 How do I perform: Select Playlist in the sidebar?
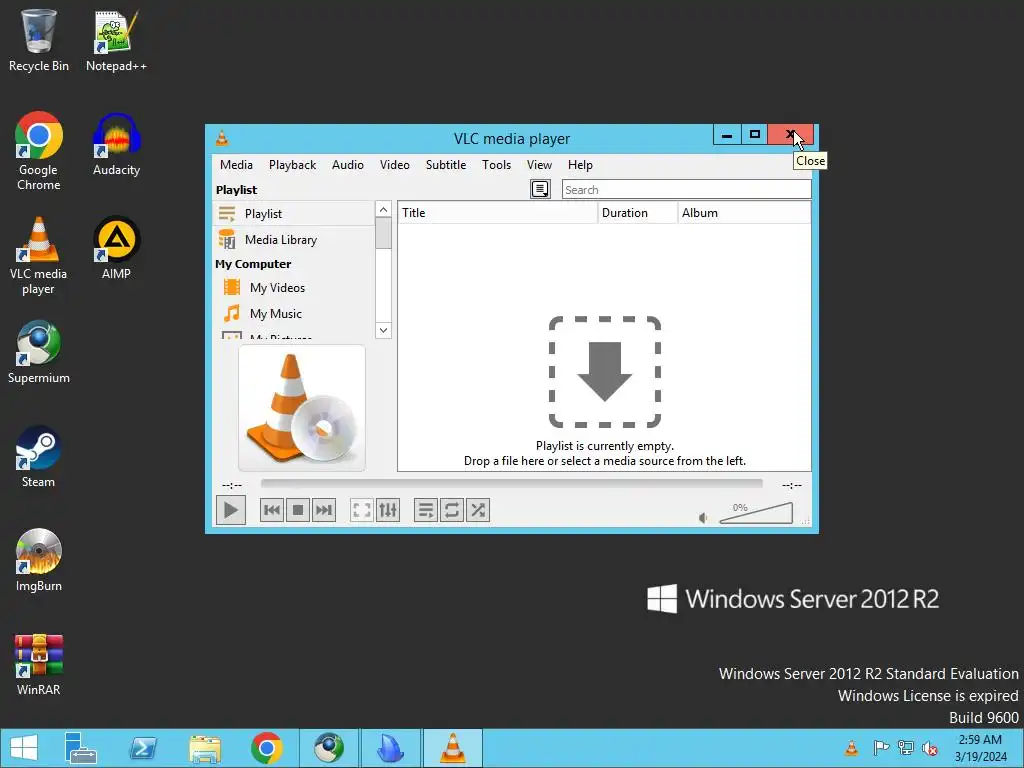pos(294,214)
